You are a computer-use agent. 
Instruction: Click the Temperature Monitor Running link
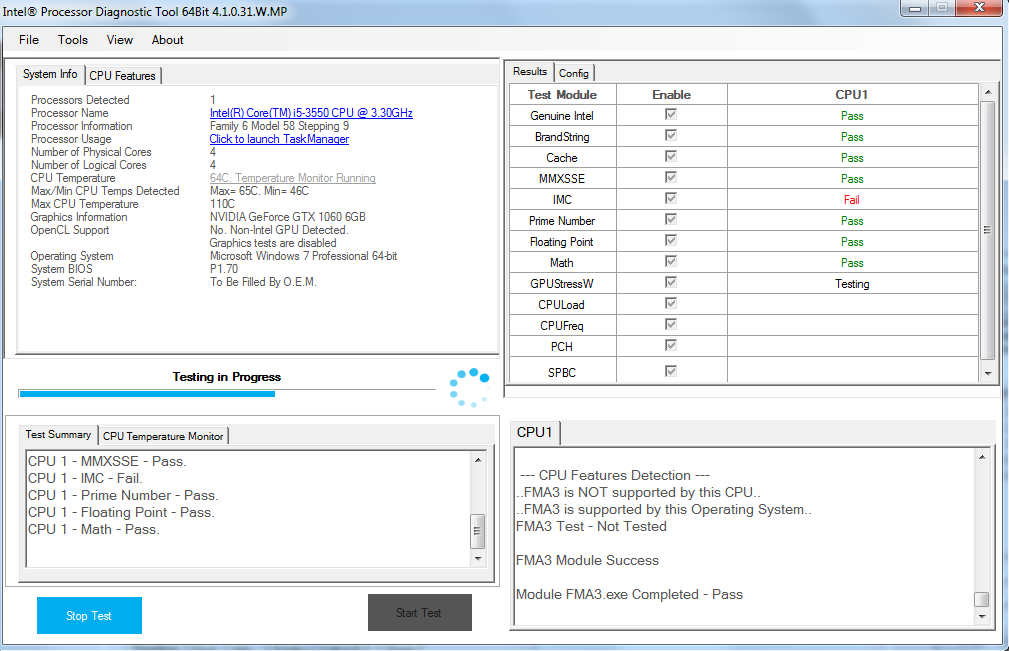(x=293, y=178)
